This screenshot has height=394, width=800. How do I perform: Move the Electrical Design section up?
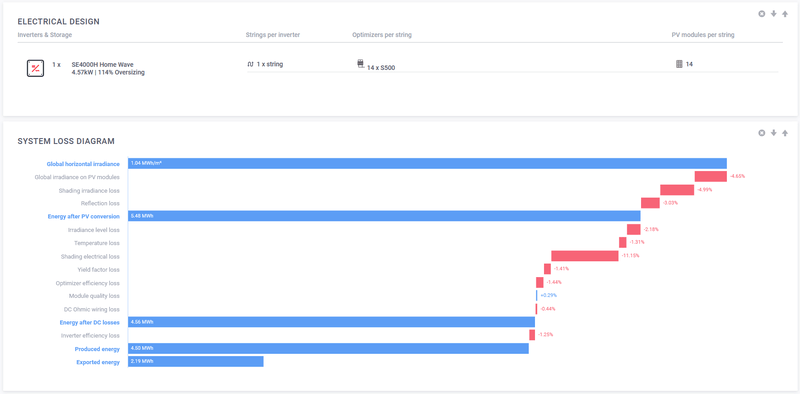(x=785, y=14)
